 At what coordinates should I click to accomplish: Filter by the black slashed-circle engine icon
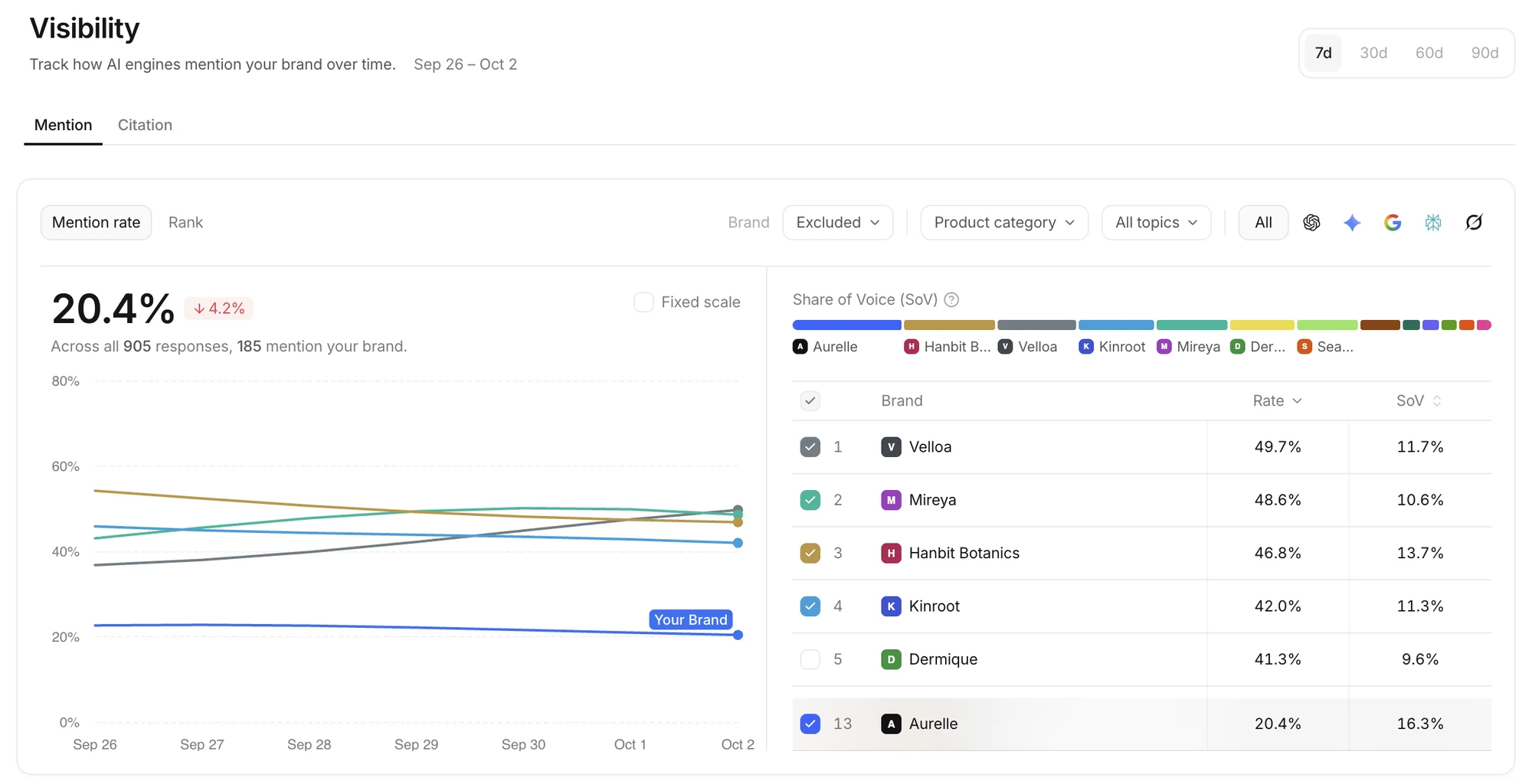(x=1474, y=223)
